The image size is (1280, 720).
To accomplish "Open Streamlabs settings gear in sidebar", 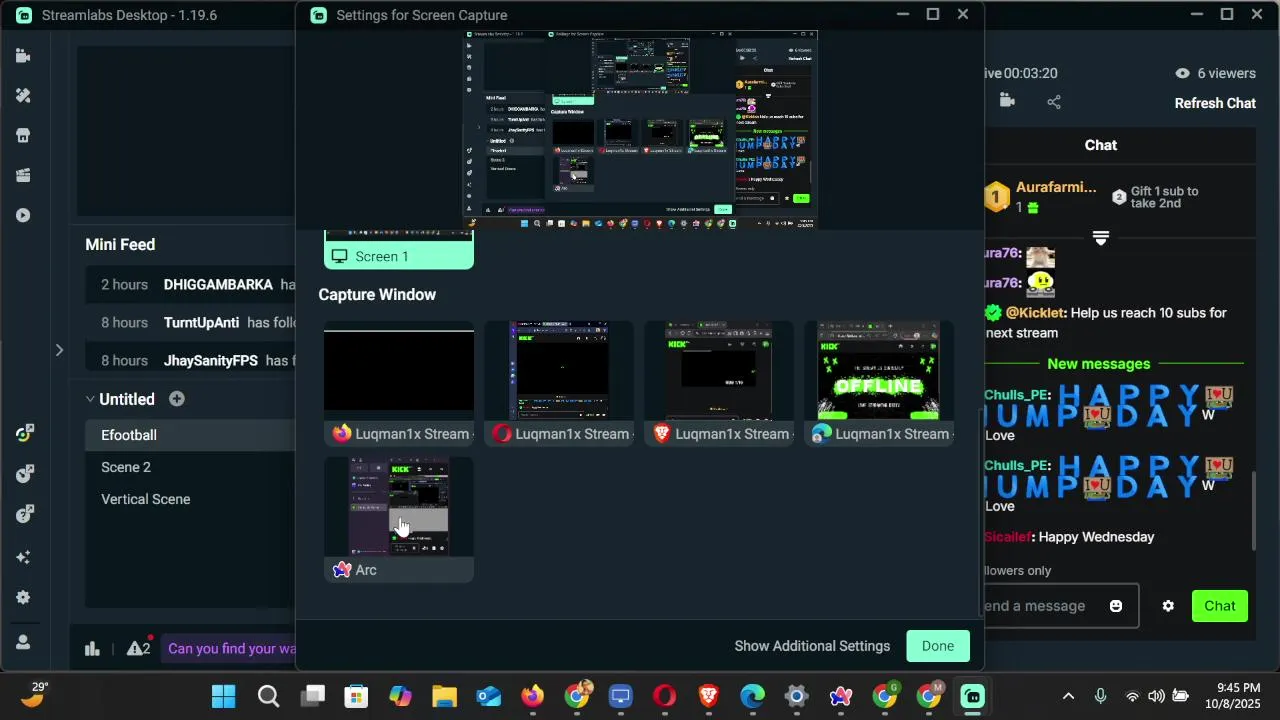I will click(23, 598).
